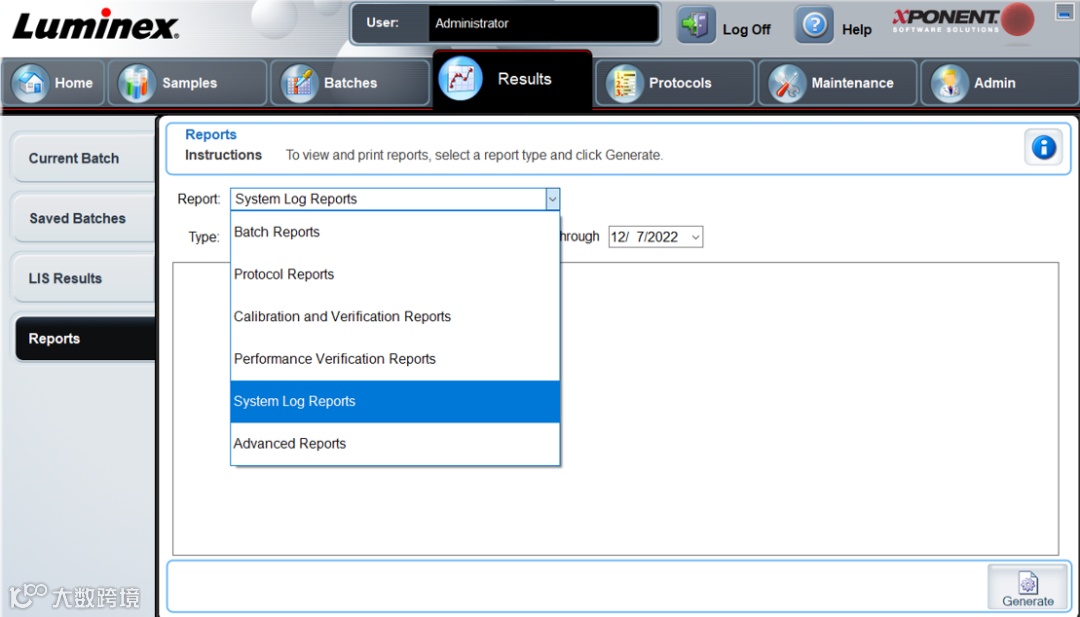
Task: Switch to the Samples tab
Action: 187,83
